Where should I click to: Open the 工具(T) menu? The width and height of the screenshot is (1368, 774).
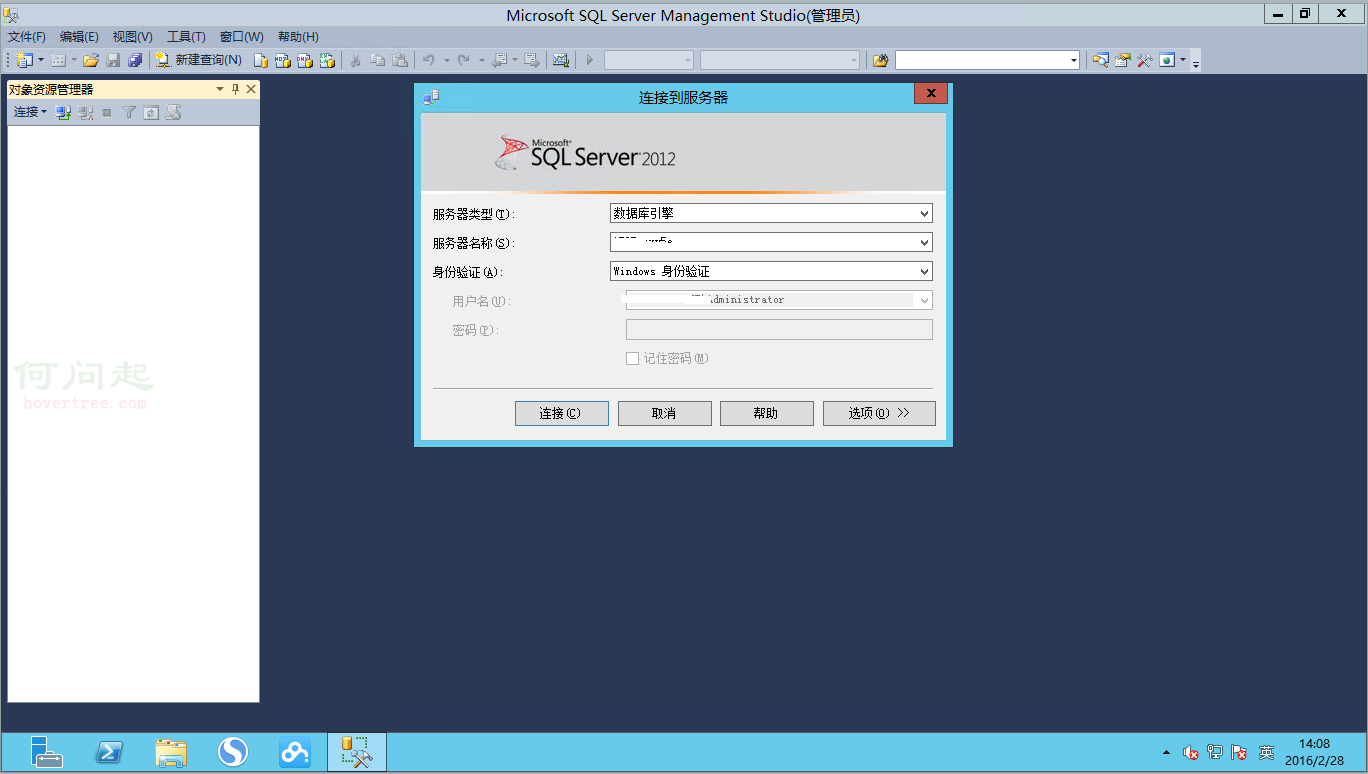(x=186, y=37)
